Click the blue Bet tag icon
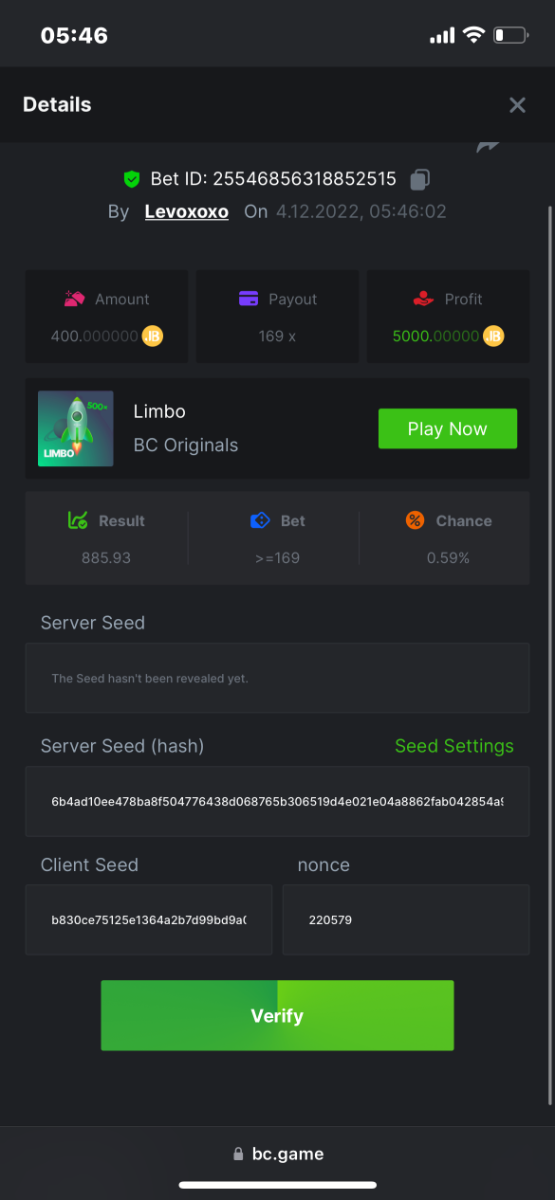 260,520
